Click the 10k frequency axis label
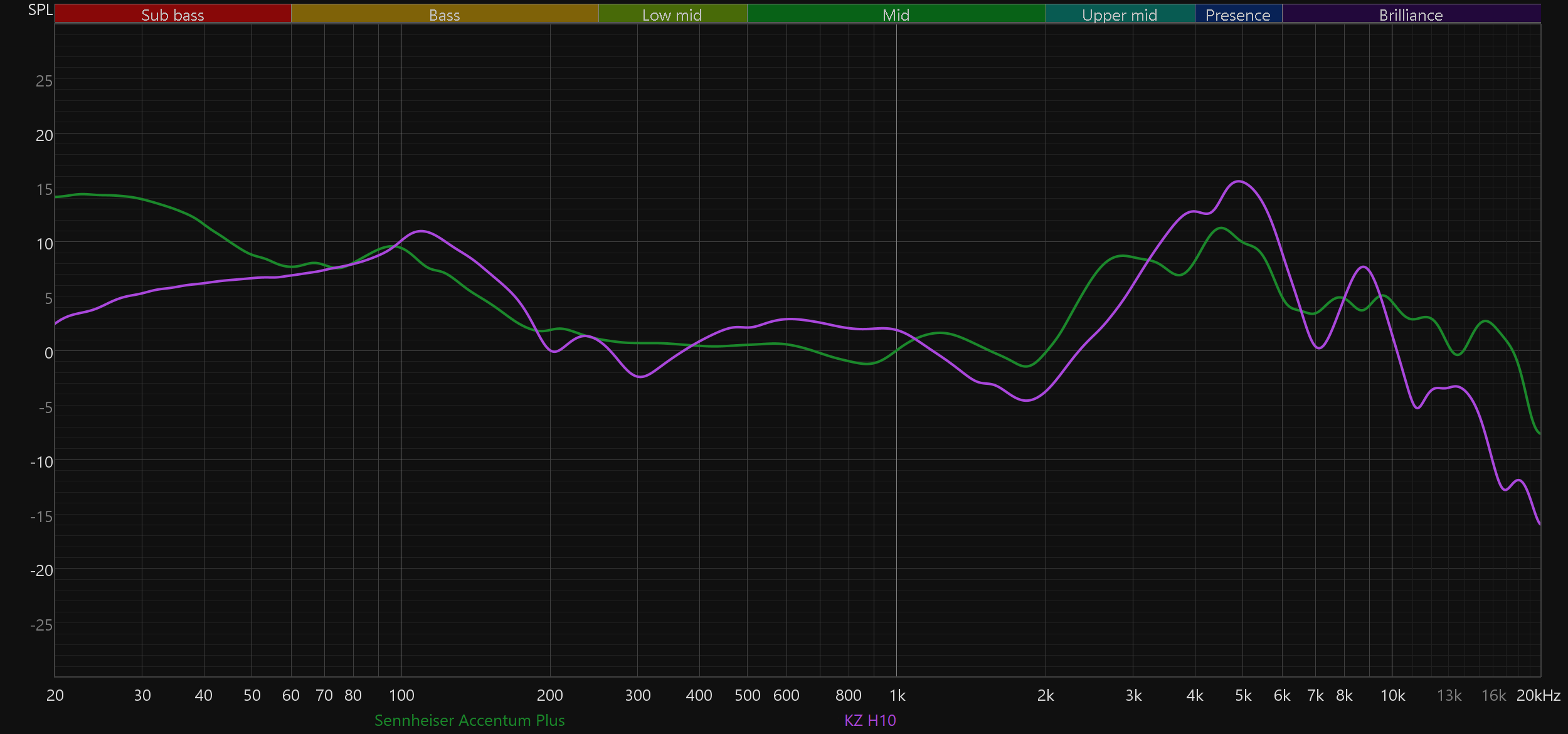The width and height of the screenshot is (1568, 734). coord(1392,695)
